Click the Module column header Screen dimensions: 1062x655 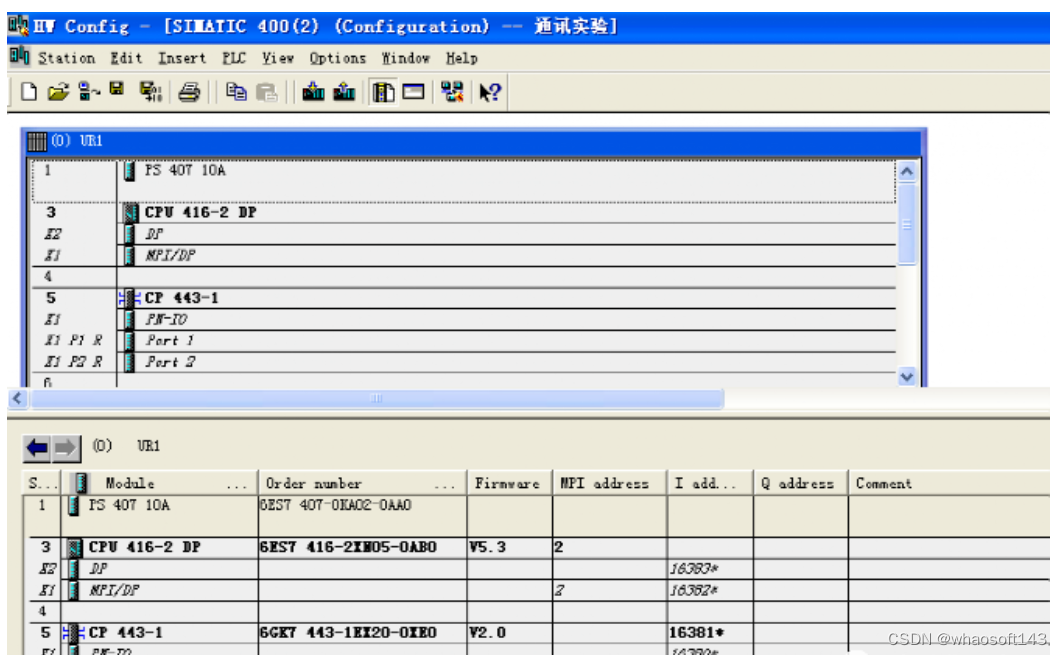point(160,483)
